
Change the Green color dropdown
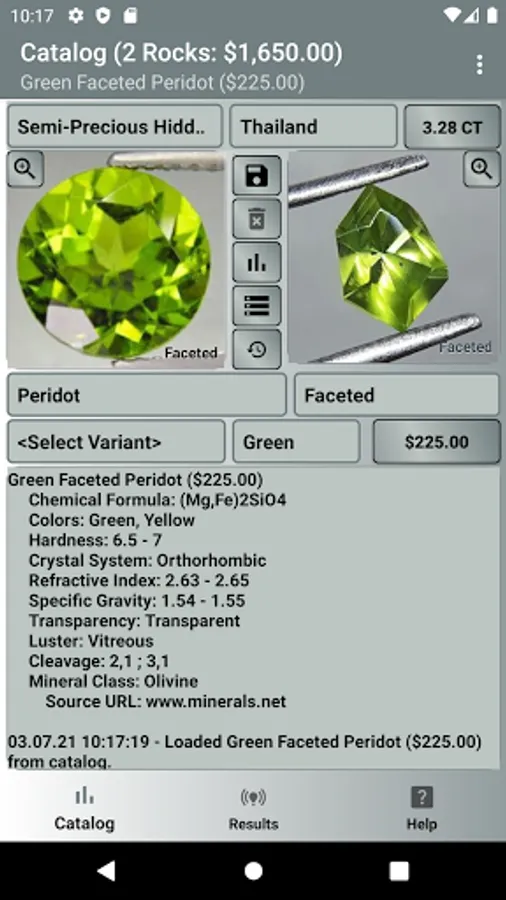(x=296, y=441)
